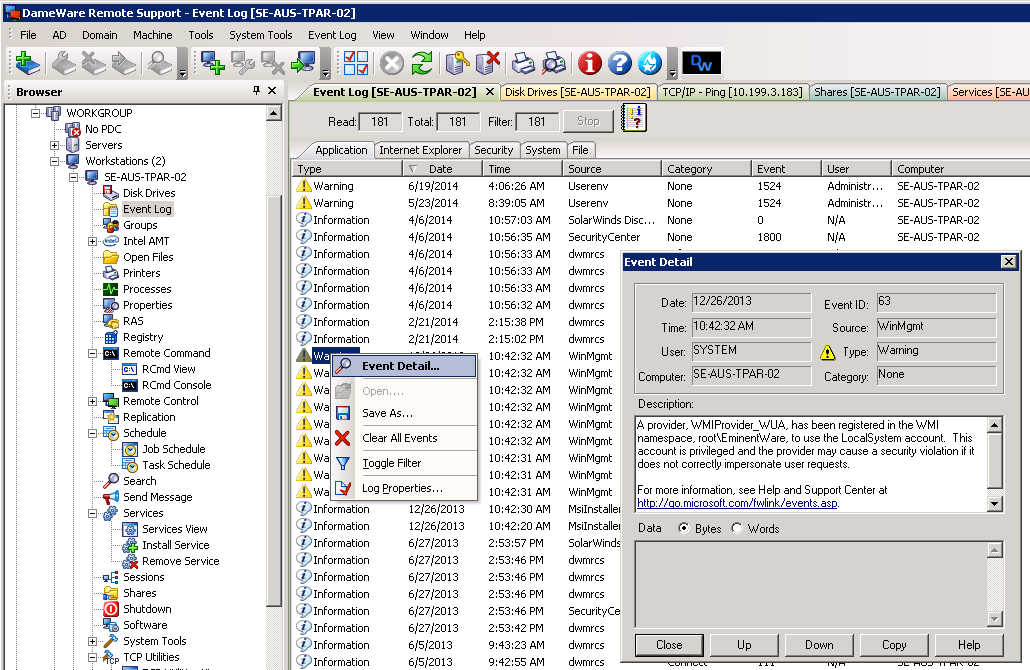Screen dimensions: 1030x670
Task: Click the Browser tree scrollbar up arrow
Action: coord(273,114)
